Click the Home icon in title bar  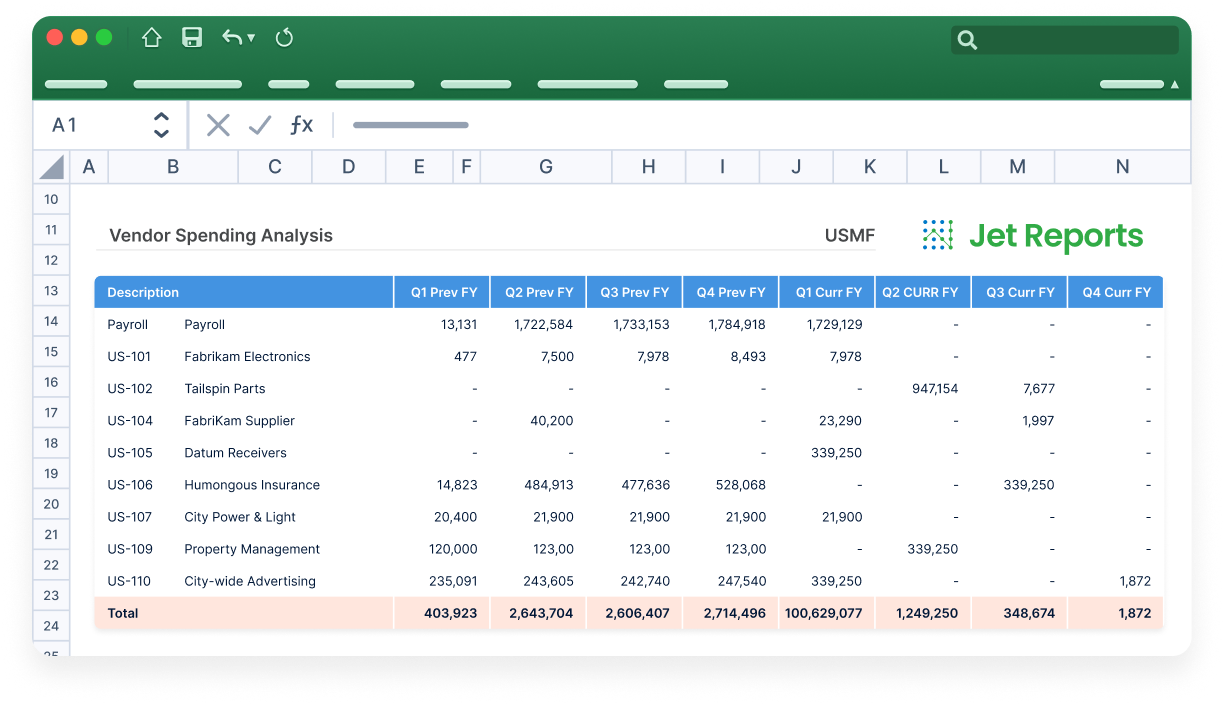152,38
